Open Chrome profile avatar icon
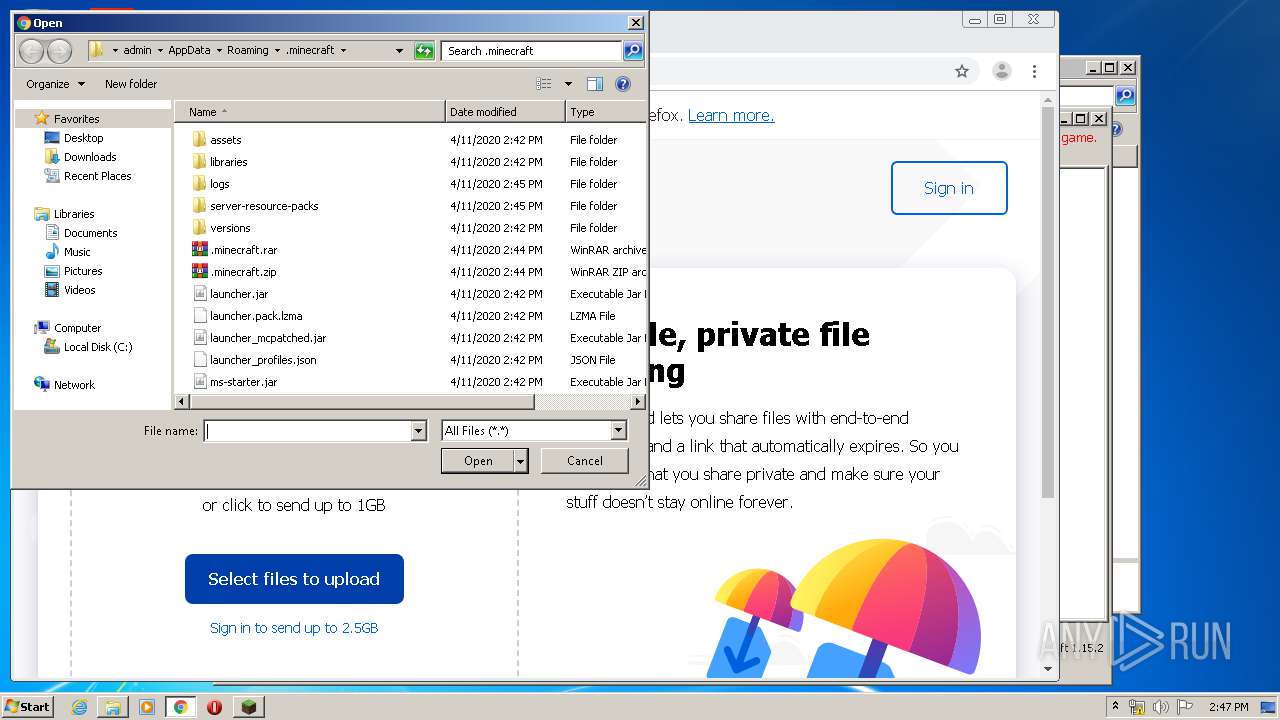Viewport: 1280px width, 720px height. [1001, 71]
